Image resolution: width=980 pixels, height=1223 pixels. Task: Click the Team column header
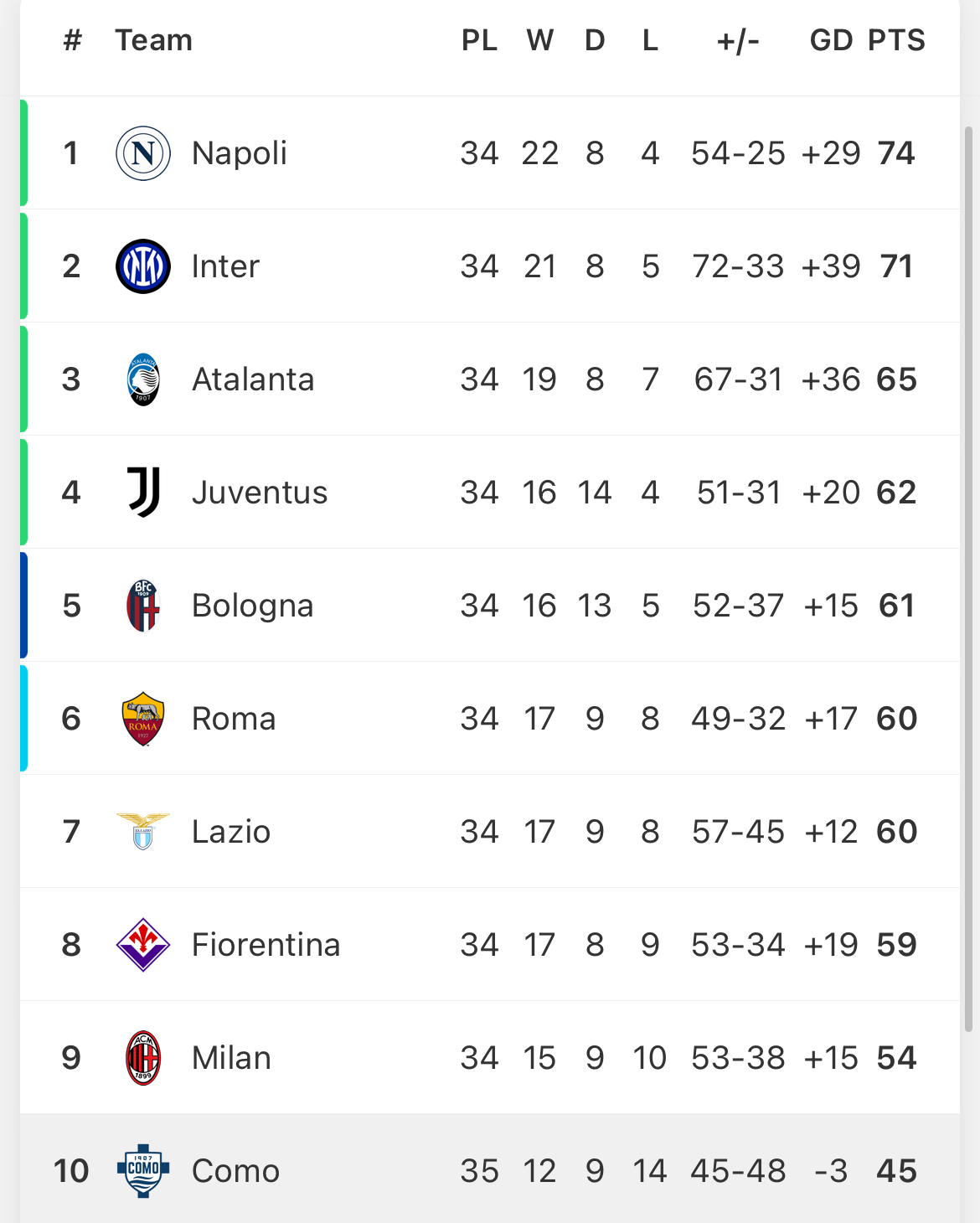coord(154,40)
